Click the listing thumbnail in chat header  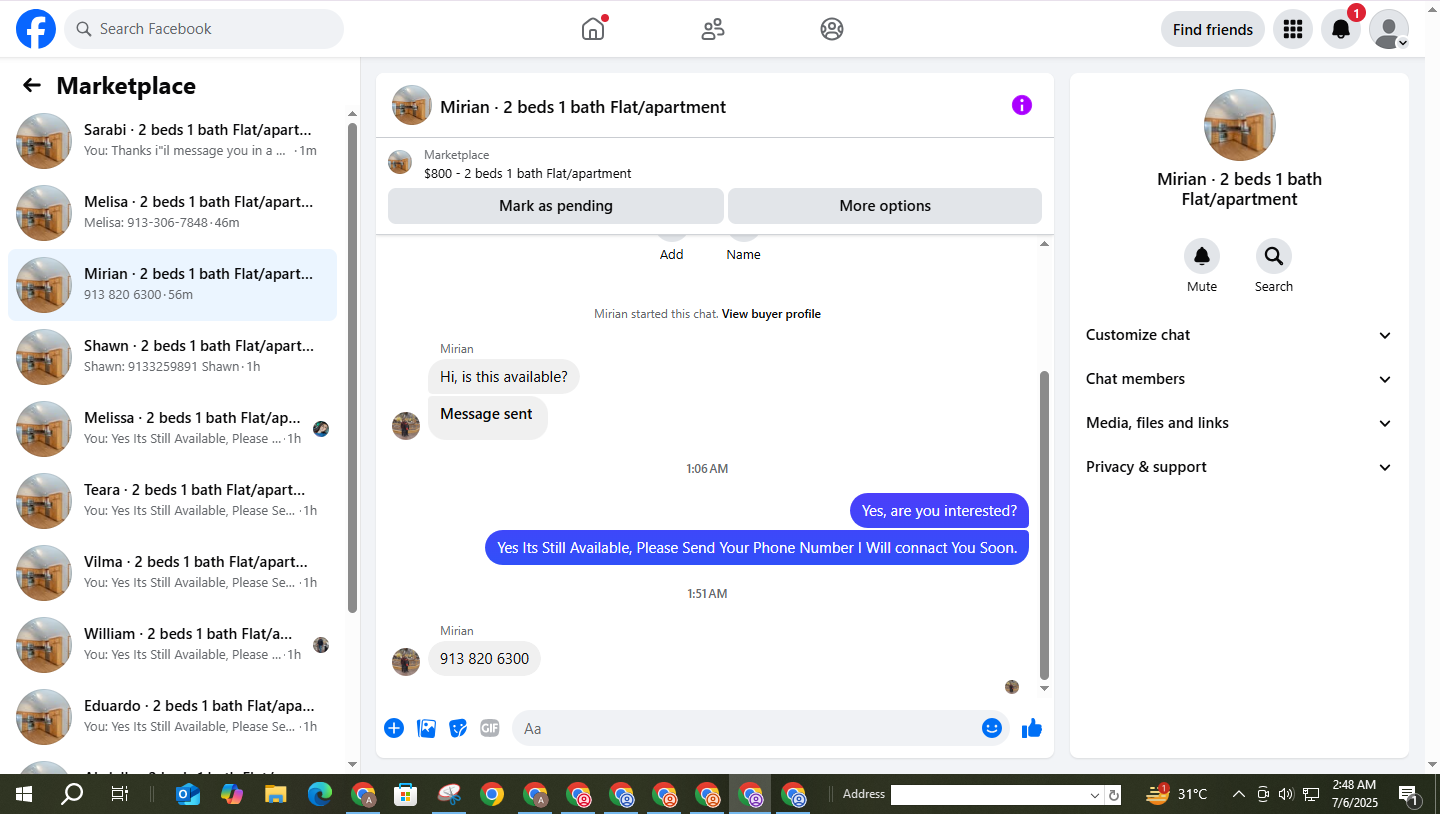click(x=412, y=105)
